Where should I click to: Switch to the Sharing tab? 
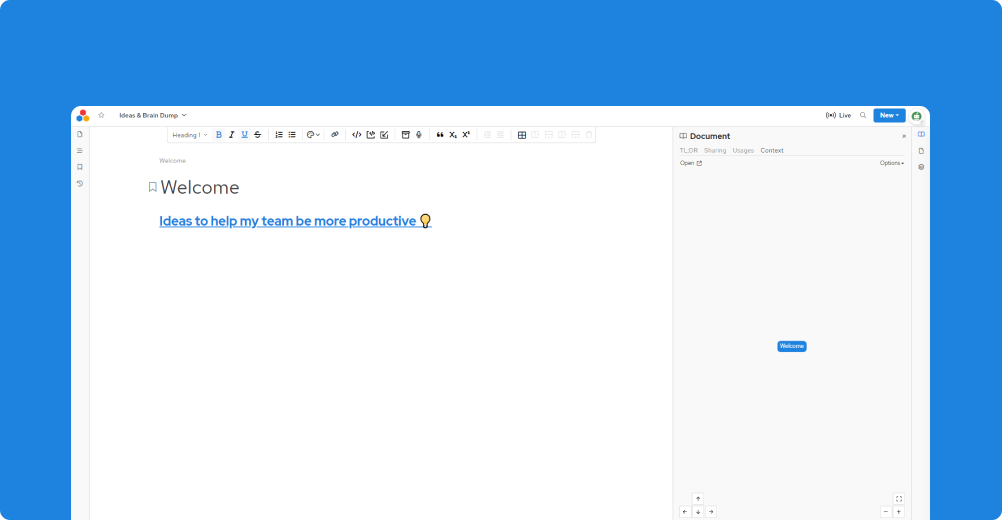tap(715, 151)
